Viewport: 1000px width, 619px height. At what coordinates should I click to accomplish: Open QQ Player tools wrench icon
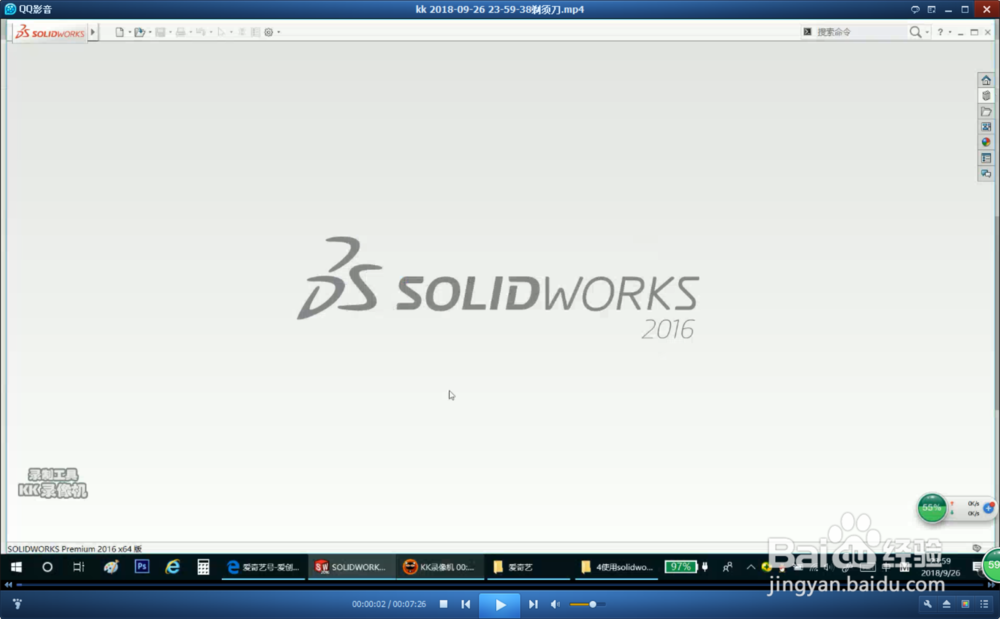click(x=927, y=604)
